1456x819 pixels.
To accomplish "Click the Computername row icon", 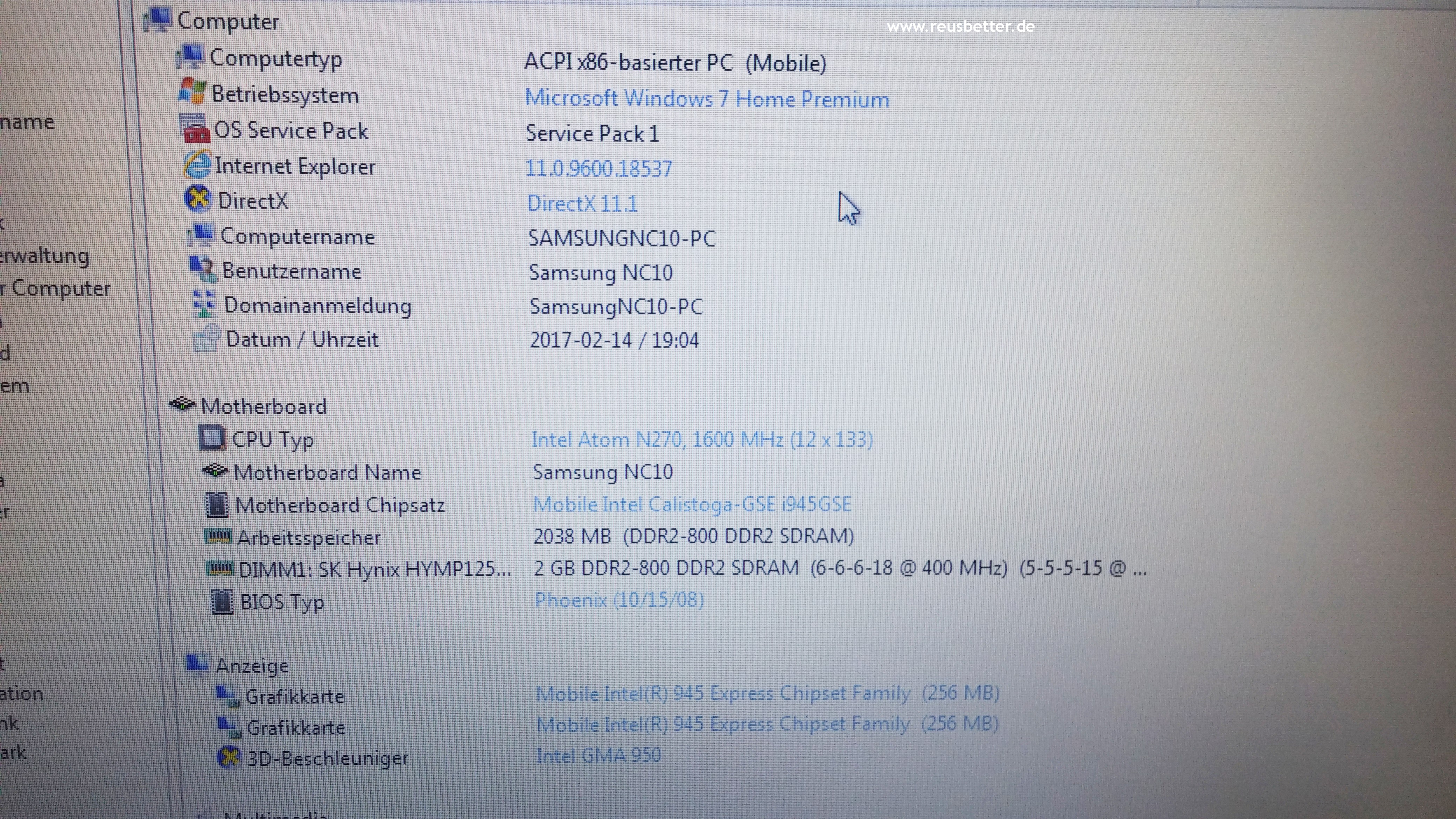I will tap(201, 234).
